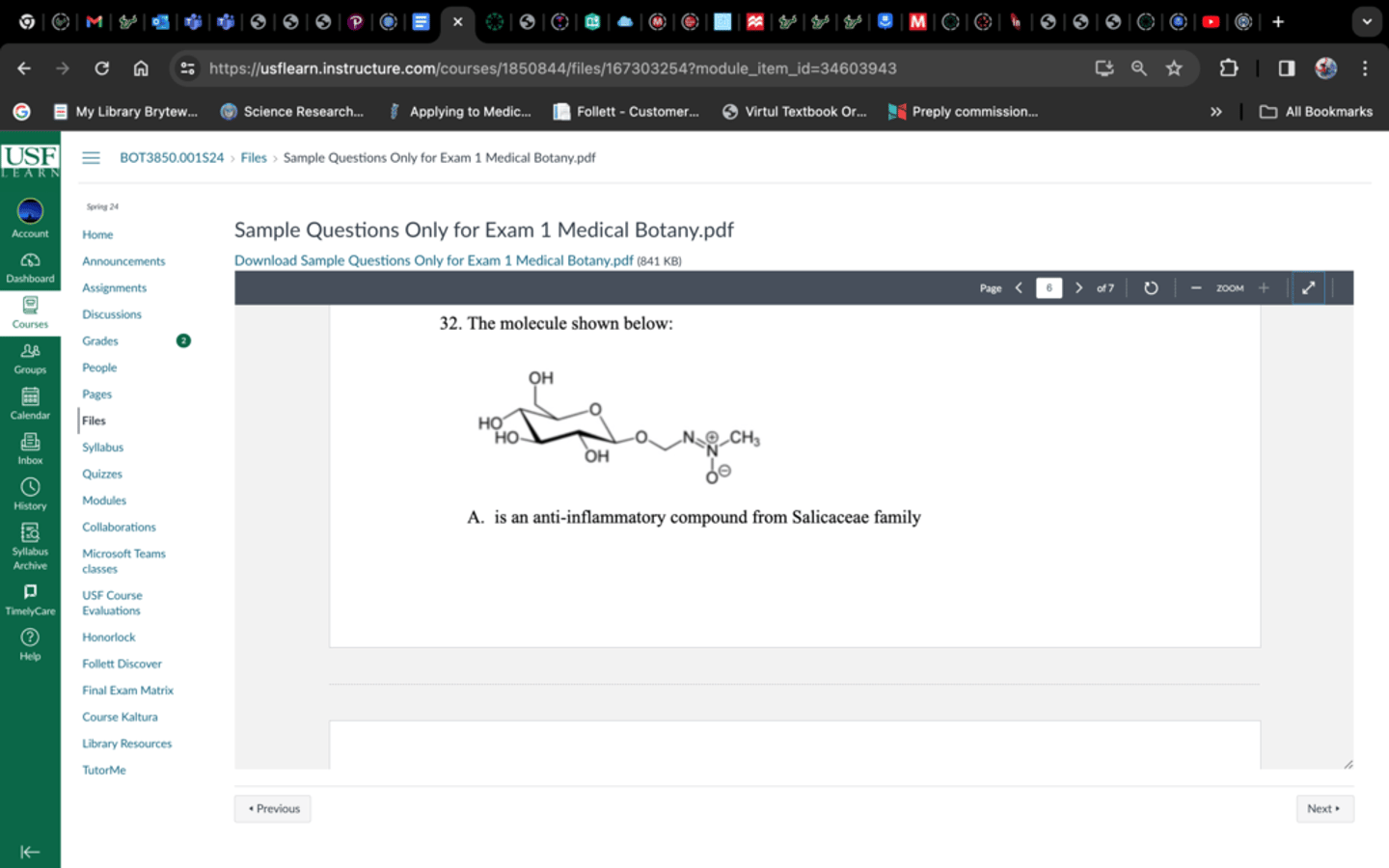Image resolution: width=1389 pixels, height=868 pixels.
Task: Open the Home course menu item
Action: point(97,234)
